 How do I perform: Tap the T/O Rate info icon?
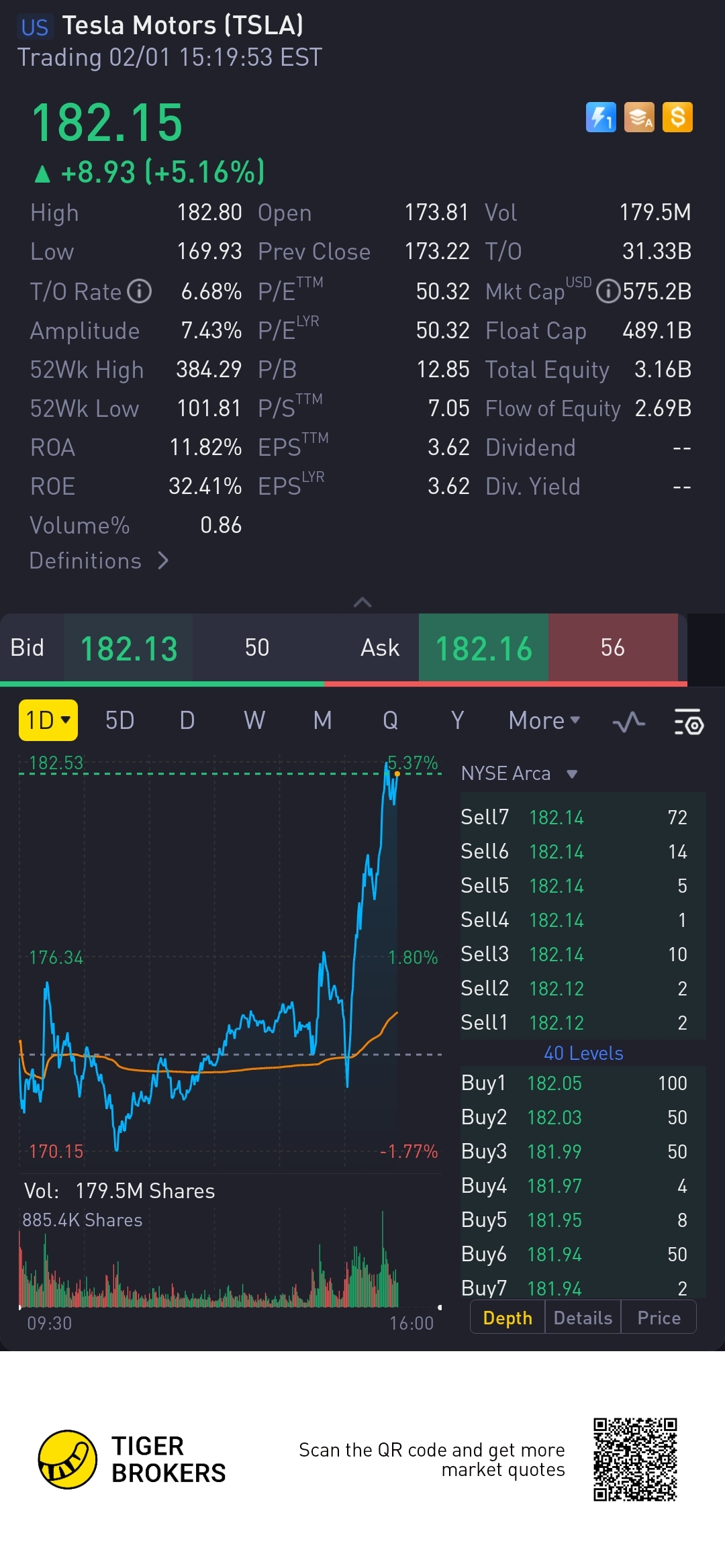(x=140, y=291)
